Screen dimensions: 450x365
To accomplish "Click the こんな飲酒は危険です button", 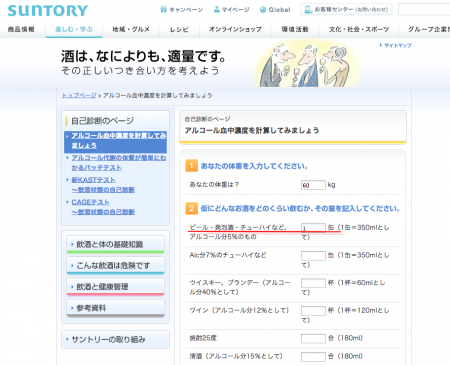I will tap(115, 265).
